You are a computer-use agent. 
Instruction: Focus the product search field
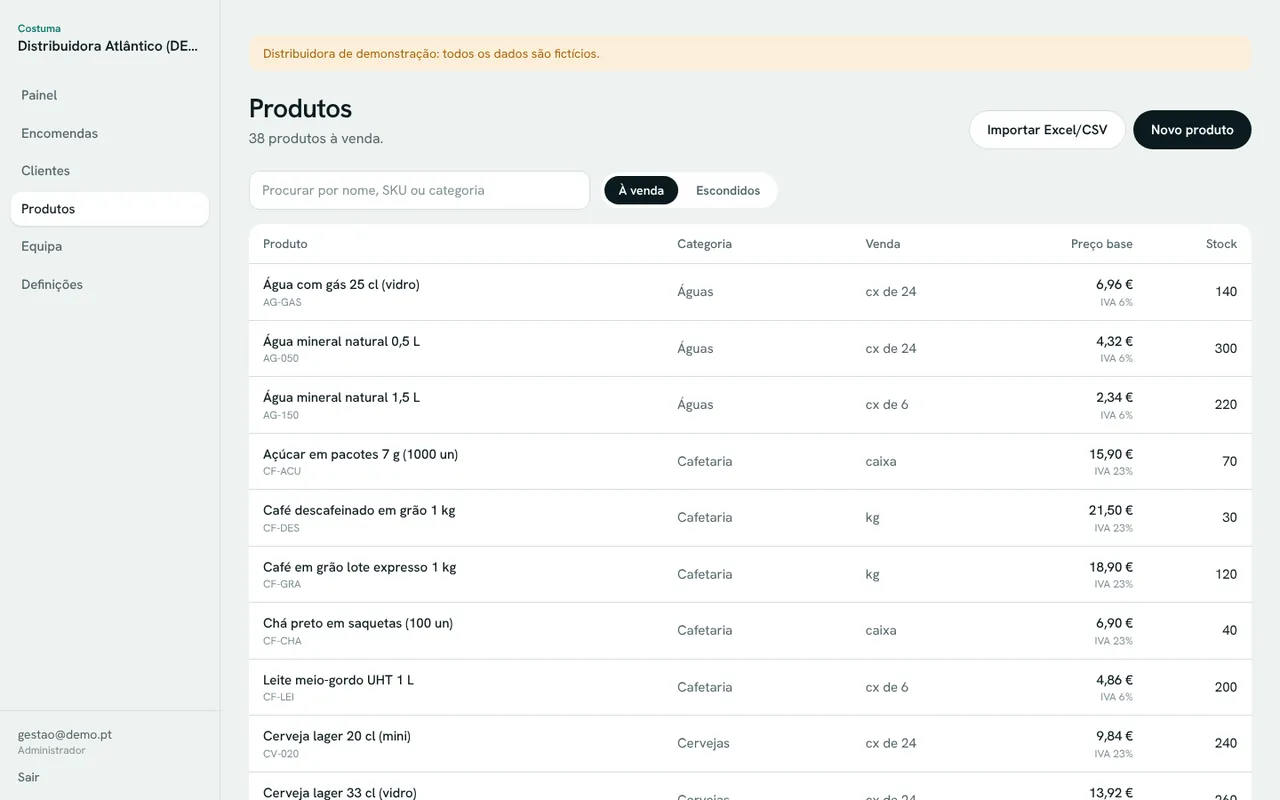click(419, 190)
